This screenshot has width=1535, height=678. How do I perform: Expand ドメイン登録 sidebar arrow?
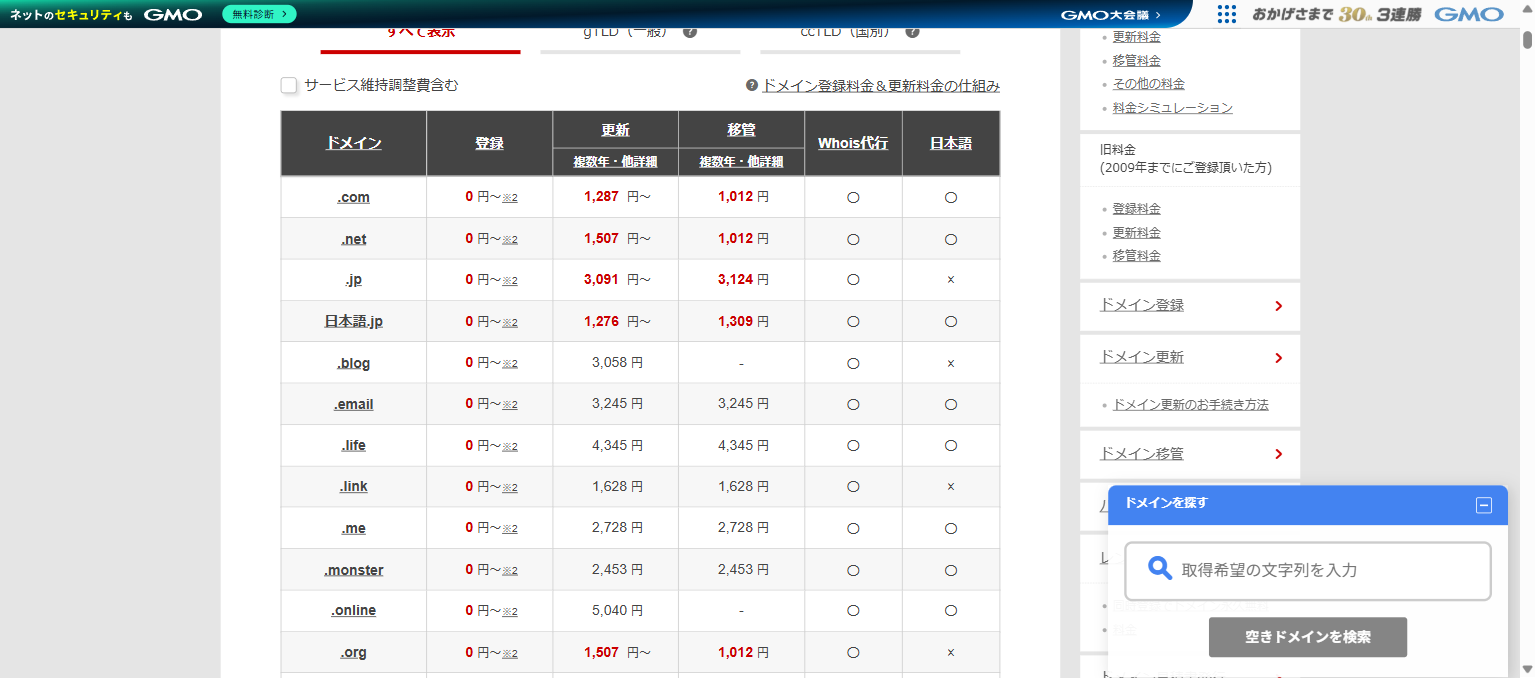(1279, 306)
